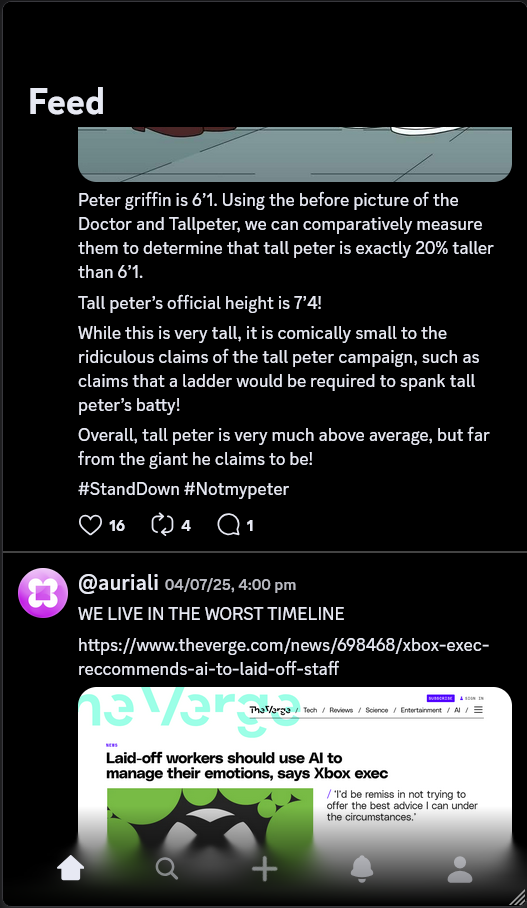View cartoon image at top of post

pos(295,154)
